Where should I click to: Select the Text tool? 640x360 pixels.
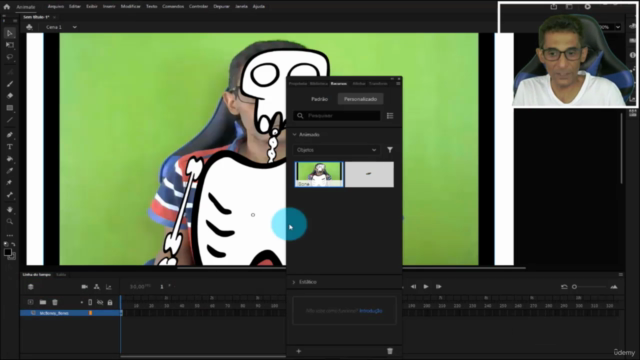[10, 147]
